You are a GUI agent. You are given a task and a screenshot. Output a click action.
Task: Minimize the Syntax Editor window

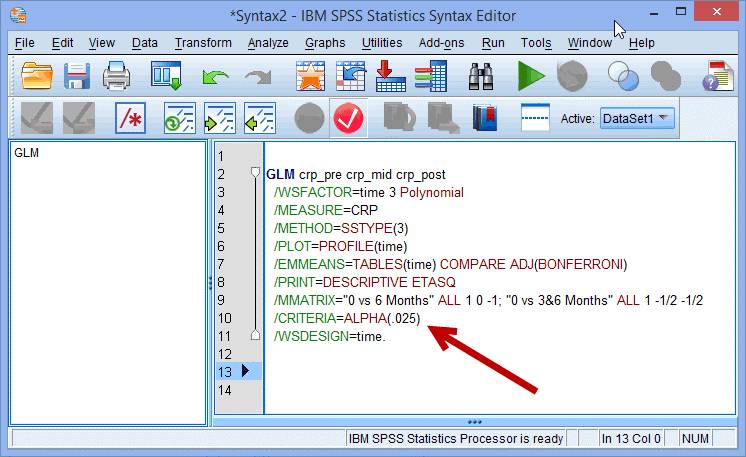coord(654,13)
